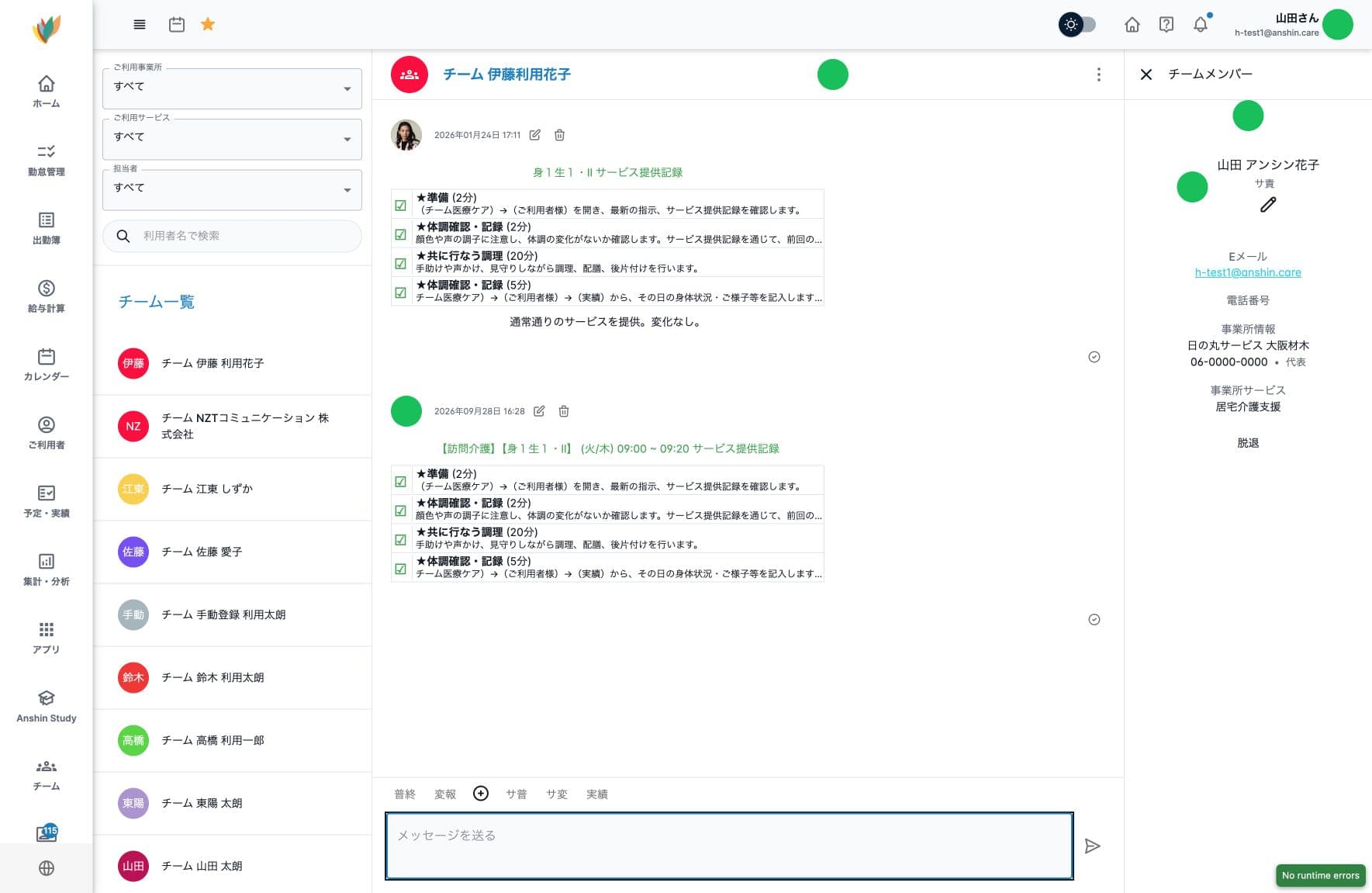Screen dimensions: 1372x893
Task: Go to home via top-right house icon
Action: coord(1132,25)
